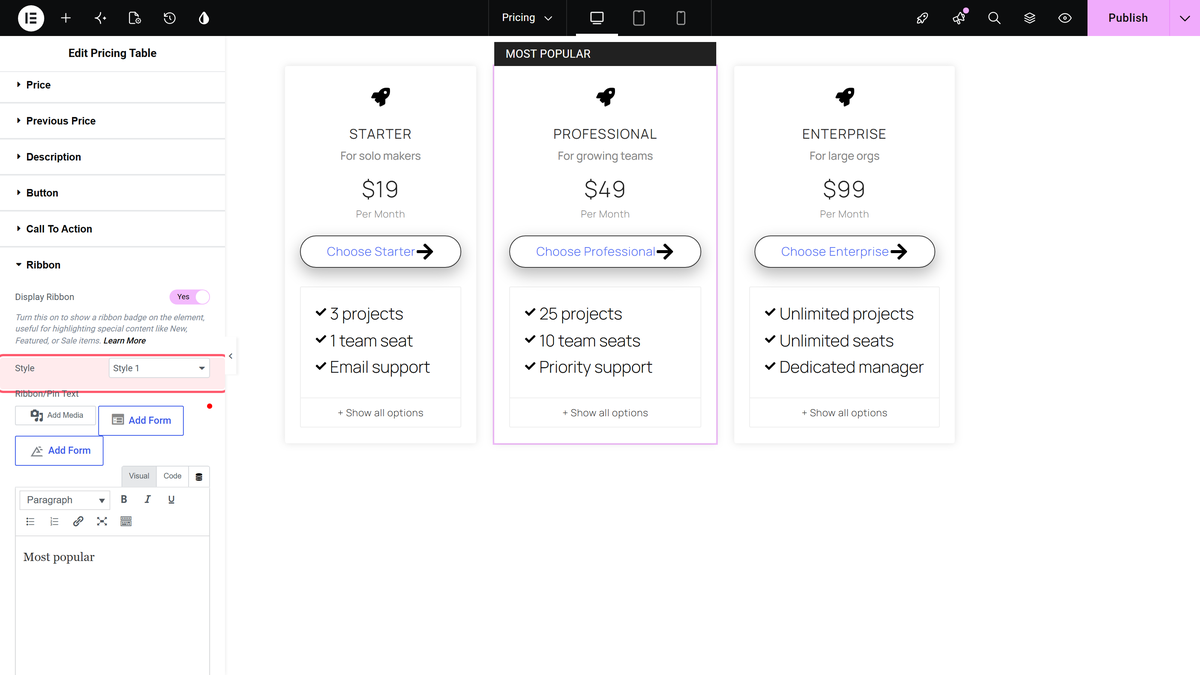Image resolution: width=1200 pixels, height=675 pixels.
Task: Open the structure layers icon
Action: 1030,18
